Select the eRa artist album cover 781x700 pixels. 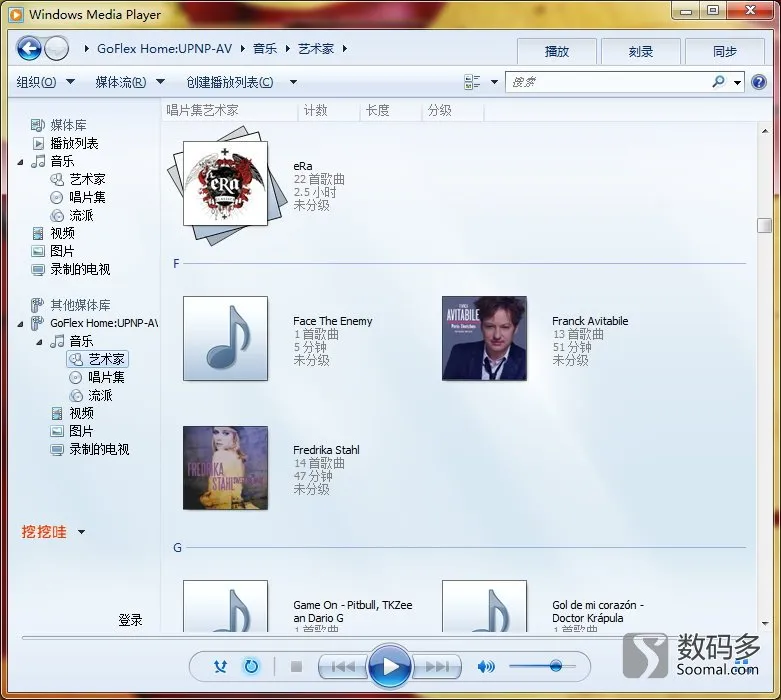click(x=226, y=183)
